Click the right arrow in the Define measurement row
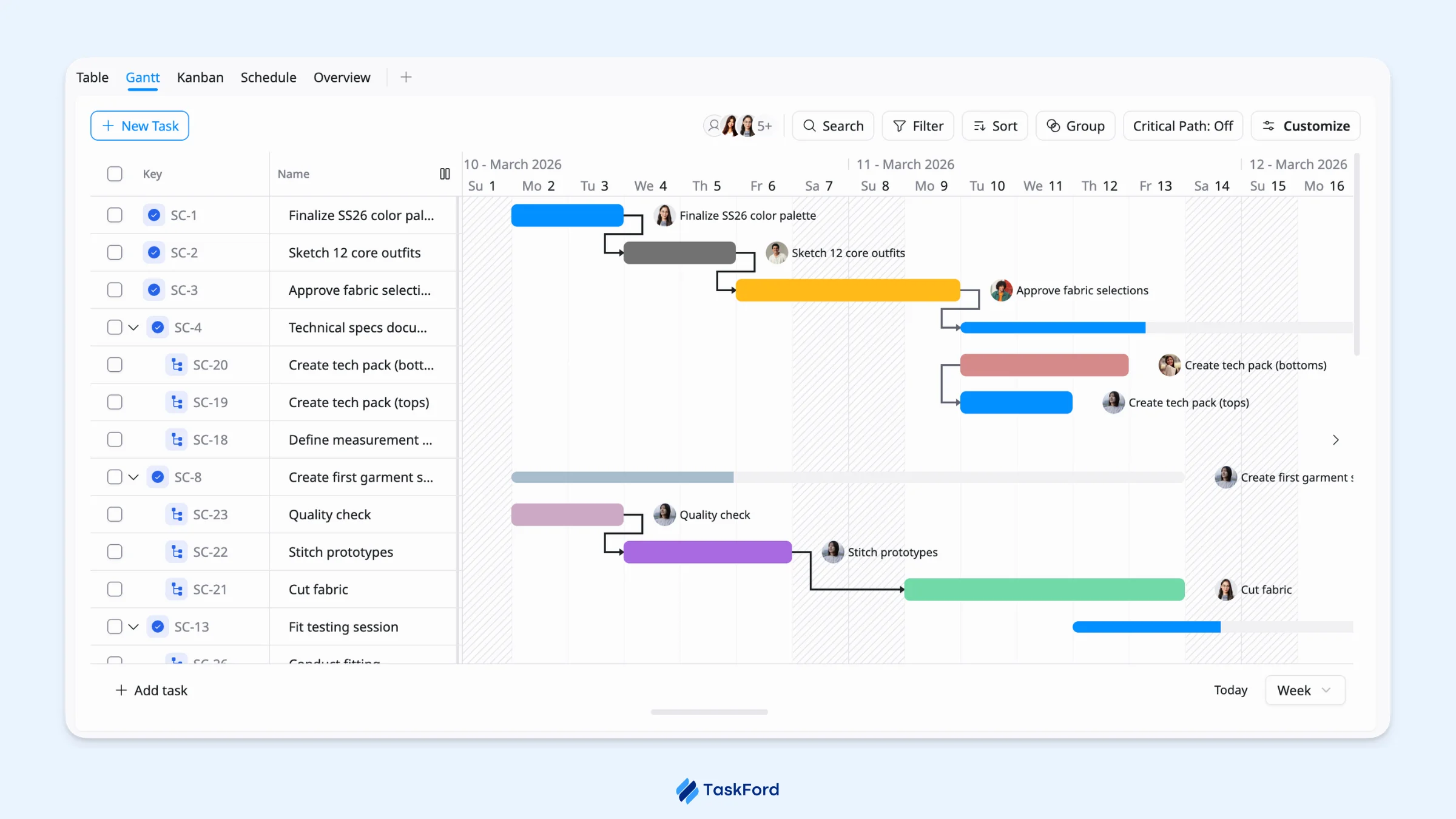 (1335, 440)
